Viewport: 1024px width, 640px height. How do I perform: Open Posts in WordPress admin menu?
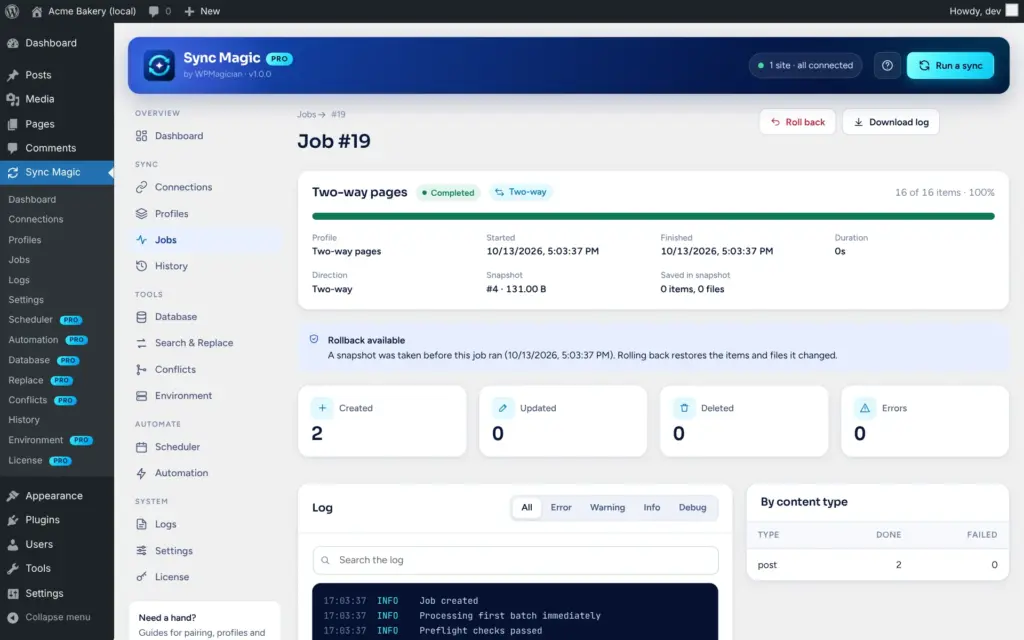coord(57,75)
